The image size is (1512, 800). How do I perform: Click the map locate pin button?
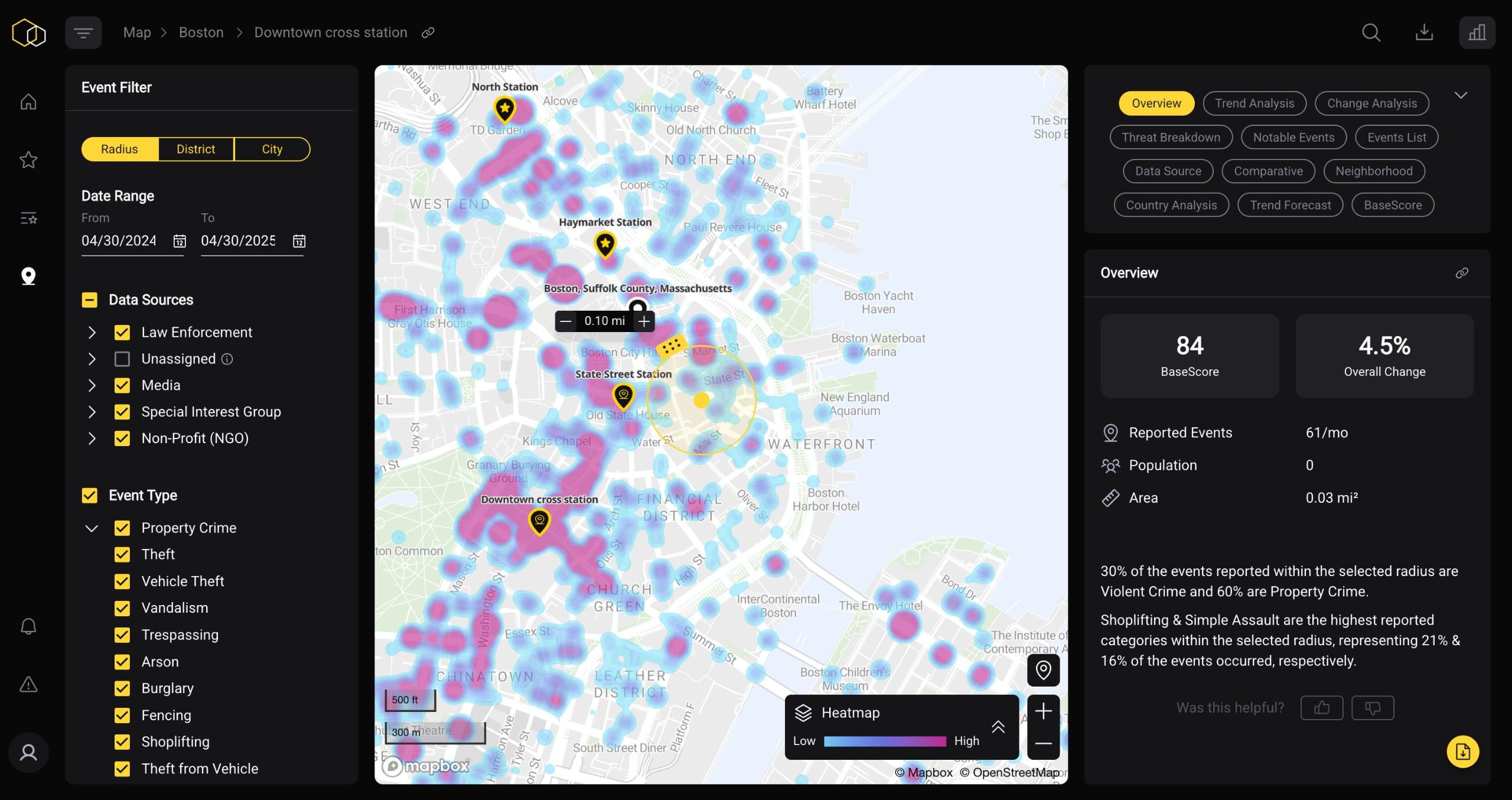(x=1043, y=670)
